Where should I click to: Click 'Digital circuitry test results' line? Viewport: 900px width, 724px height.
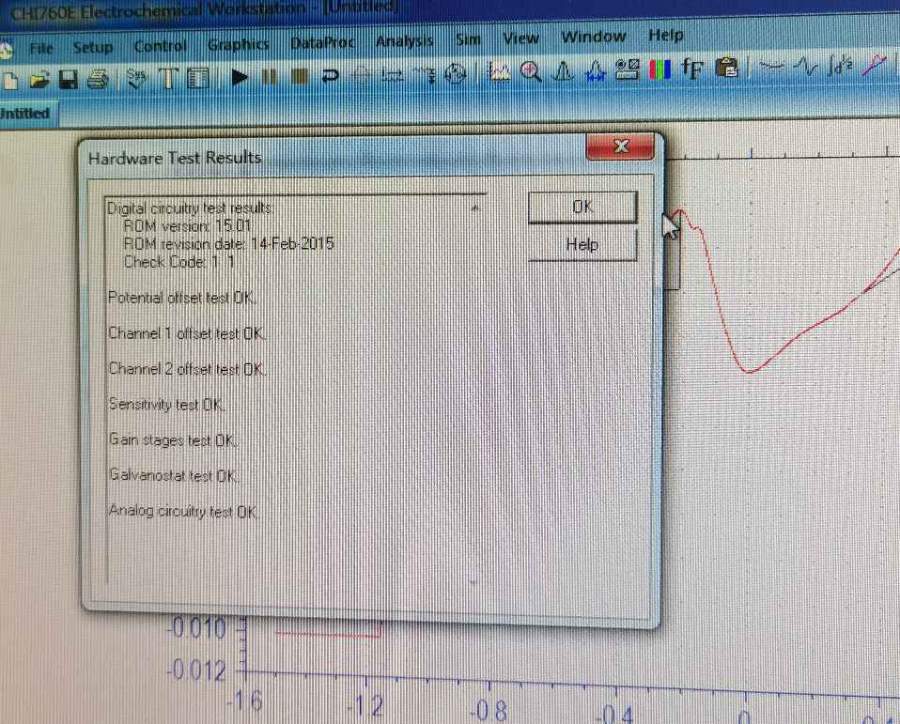tap(191, 208)
